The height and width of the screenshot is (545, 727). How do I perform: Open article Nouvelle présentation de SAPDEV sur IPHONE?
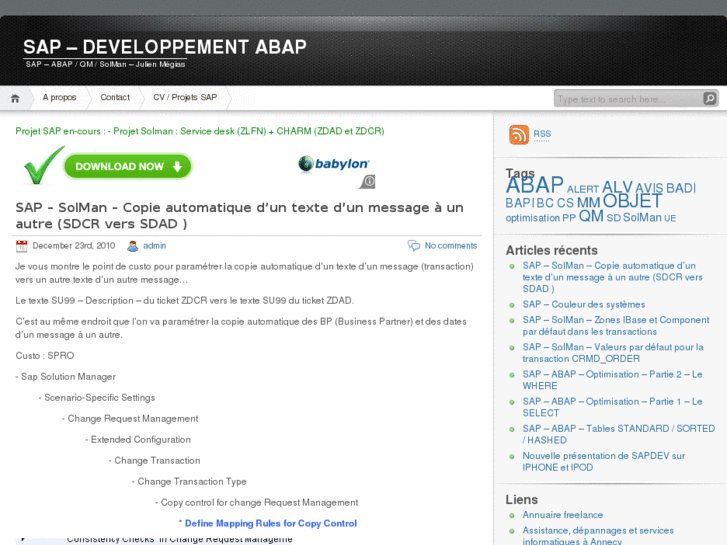click(x=604, y=462)
